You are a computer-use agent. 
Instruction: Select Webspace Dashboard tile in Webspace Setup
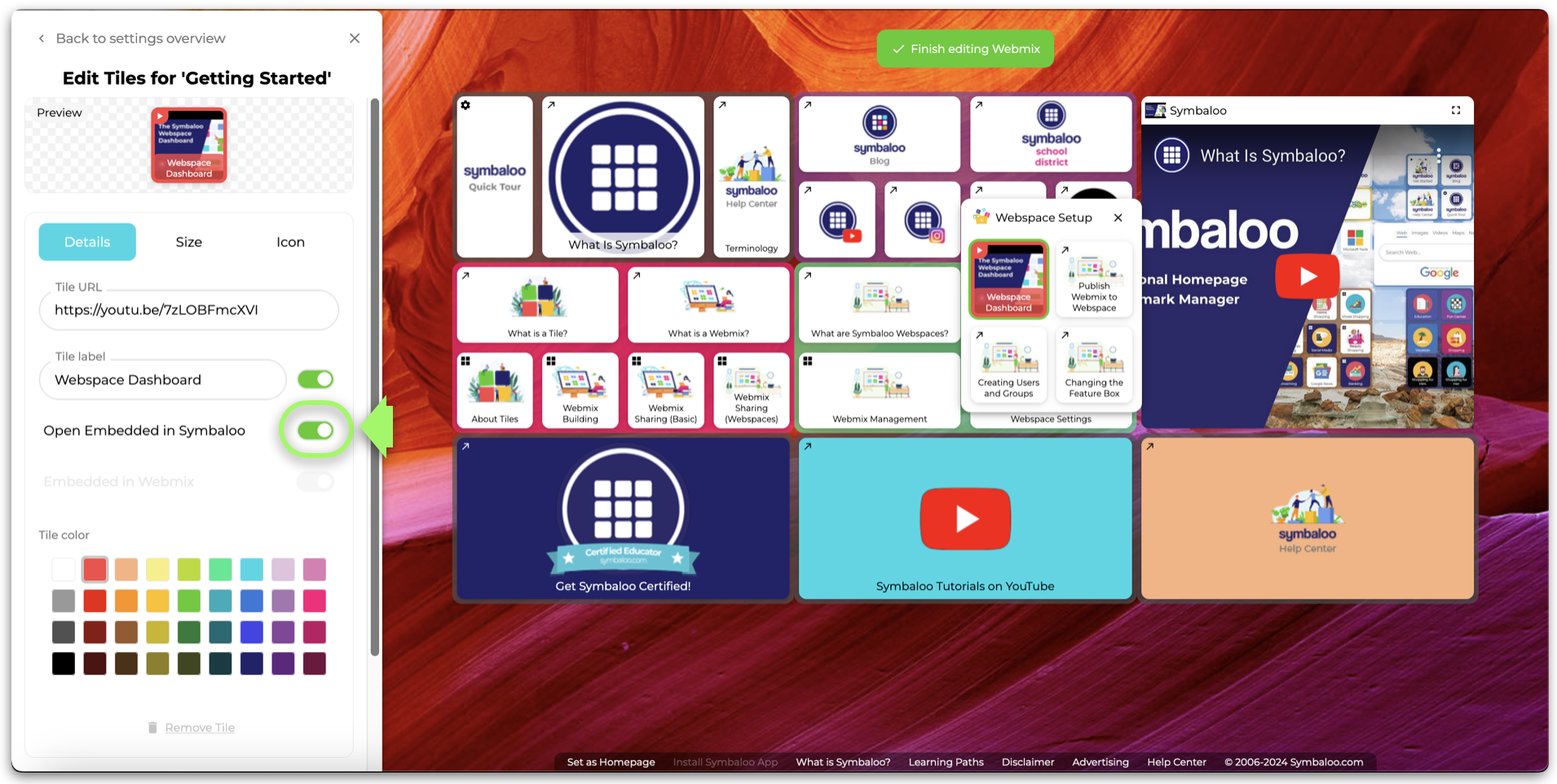pyautogui.click(x=1008, y=279)
